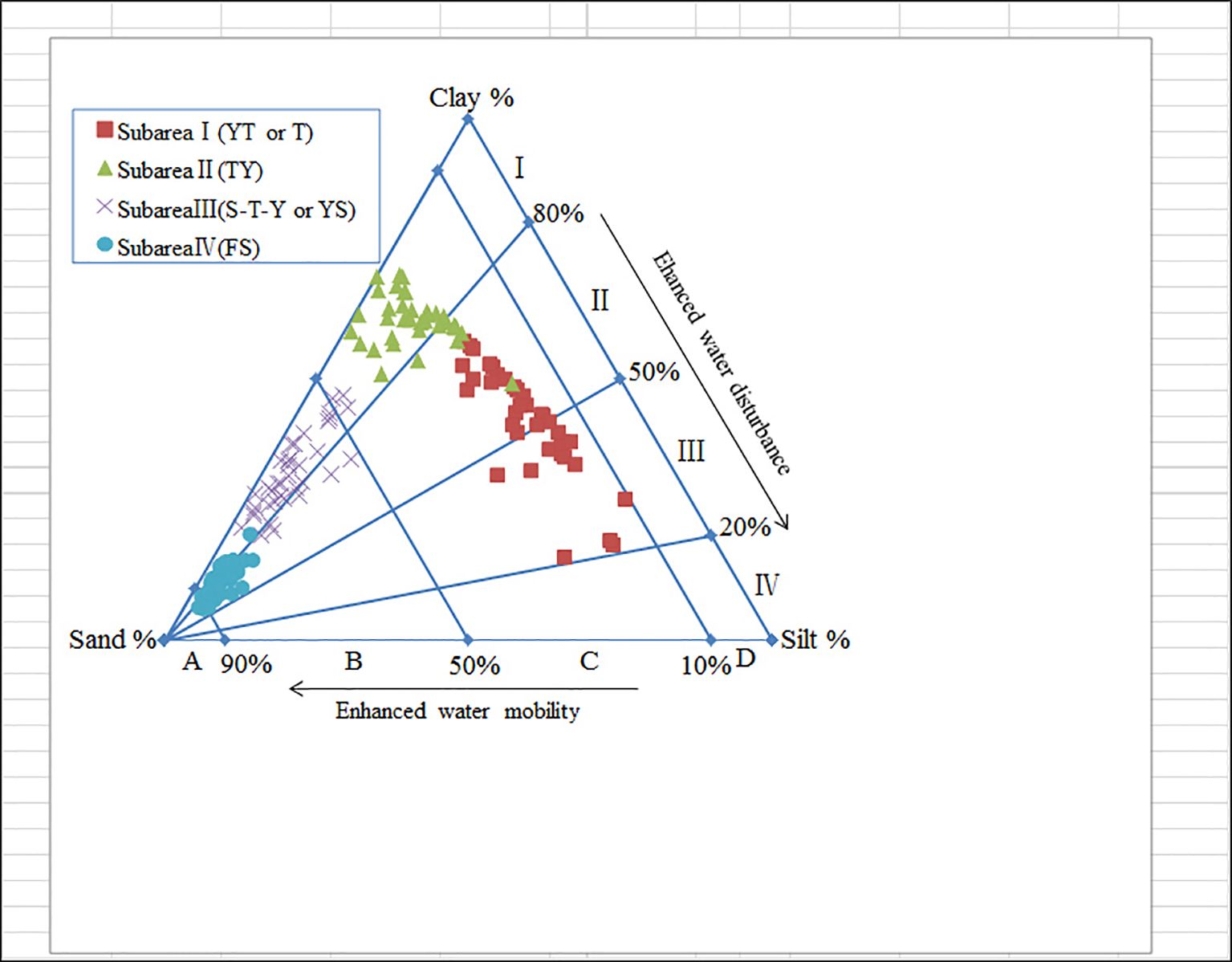Select the 'Sand %' corner label
This screenshot has height=962, width=1232.
112,639
